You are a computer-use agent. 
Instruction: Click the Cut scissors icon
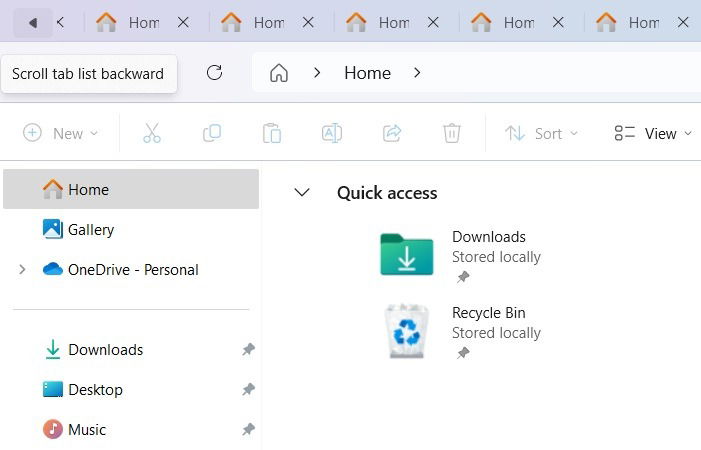pos(152,133)
